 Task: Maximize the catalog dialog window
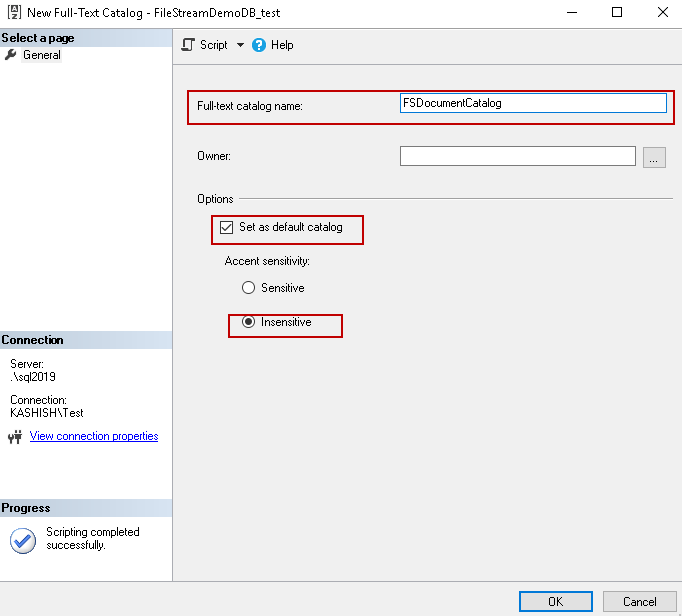617,12
